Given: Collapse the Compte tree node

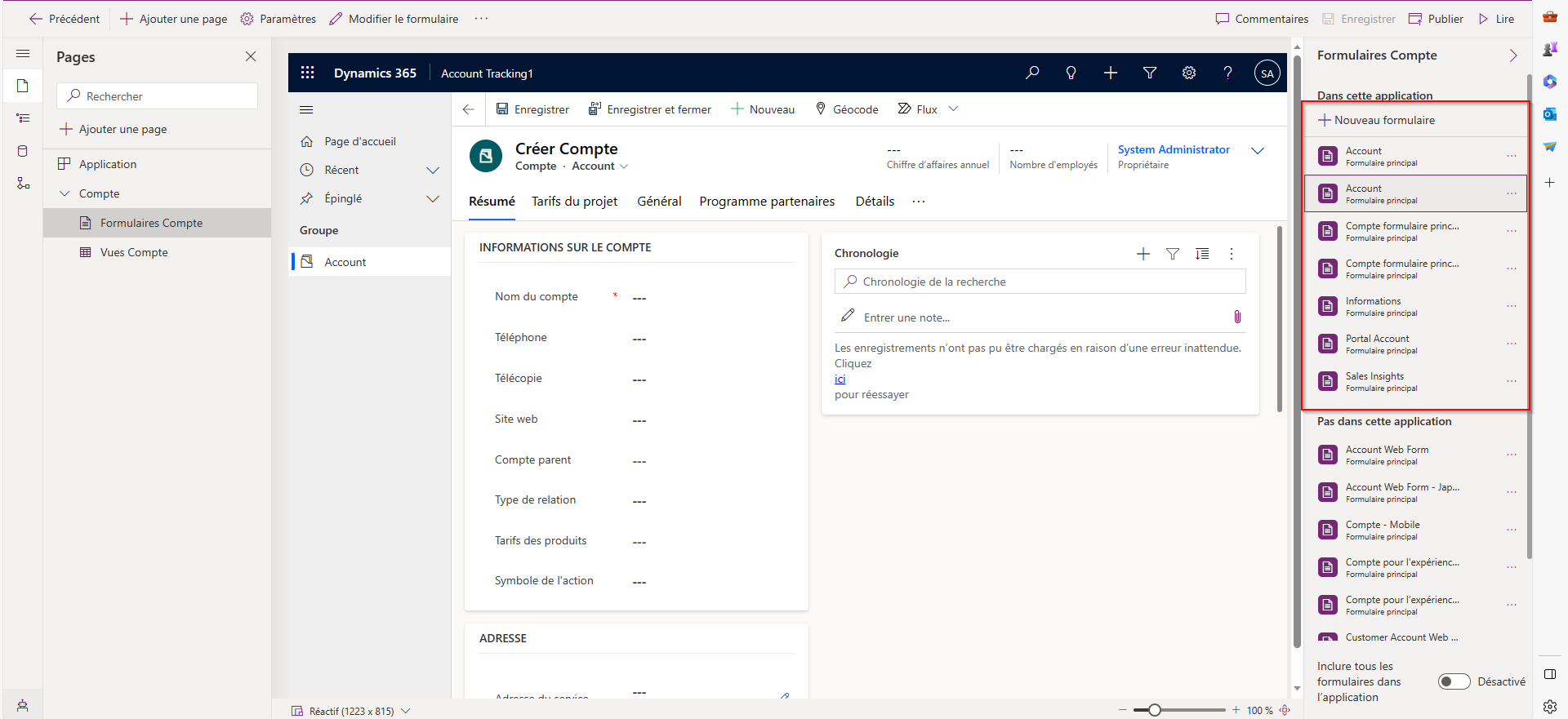Looking at the screenshot, I should 65,193.
